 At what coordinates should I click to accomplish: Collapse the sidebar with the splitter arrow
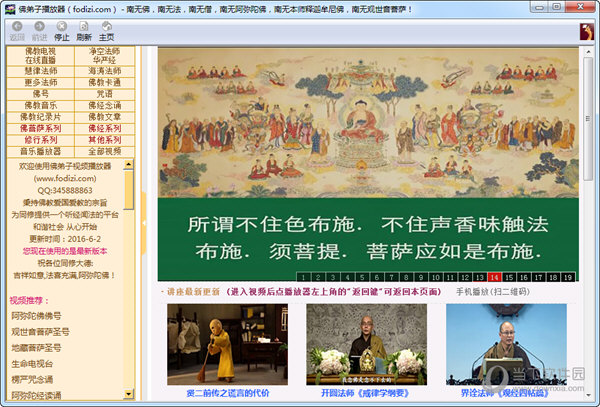(144, 223)
